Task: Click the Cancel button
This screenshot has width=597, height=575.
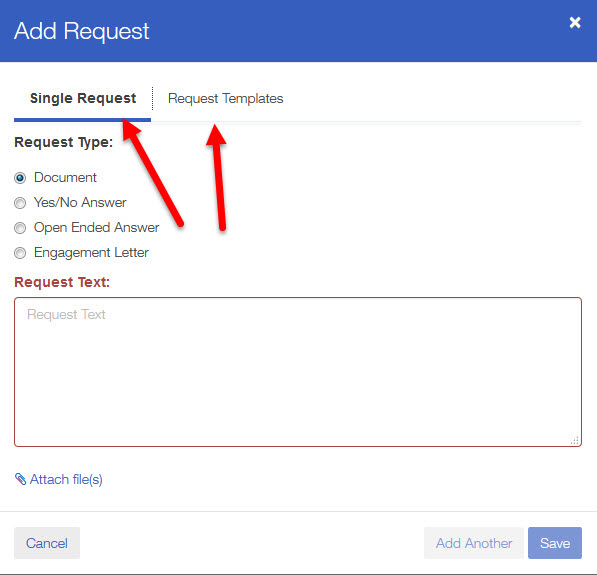Action: [x=47, y=543]
